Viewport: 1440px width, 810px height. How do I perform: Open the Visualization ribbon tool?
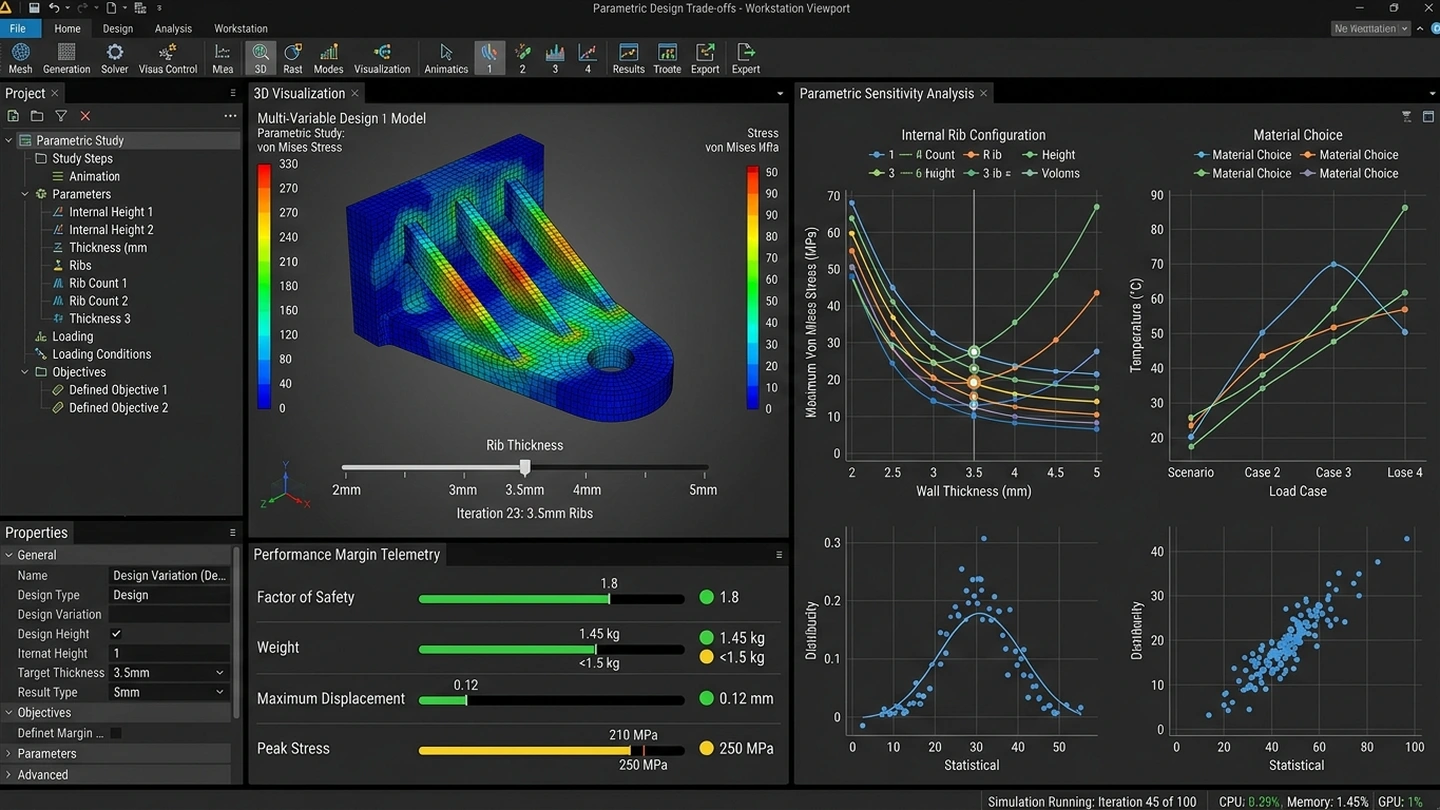(x=382, y=59)
